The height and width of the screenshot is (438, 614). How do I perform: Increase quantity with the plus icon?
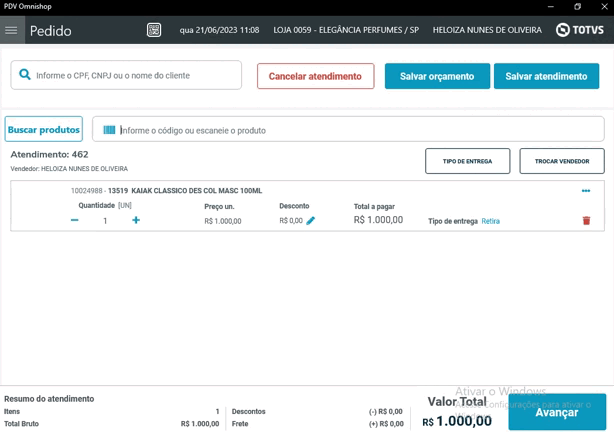(x=136, y=220)
